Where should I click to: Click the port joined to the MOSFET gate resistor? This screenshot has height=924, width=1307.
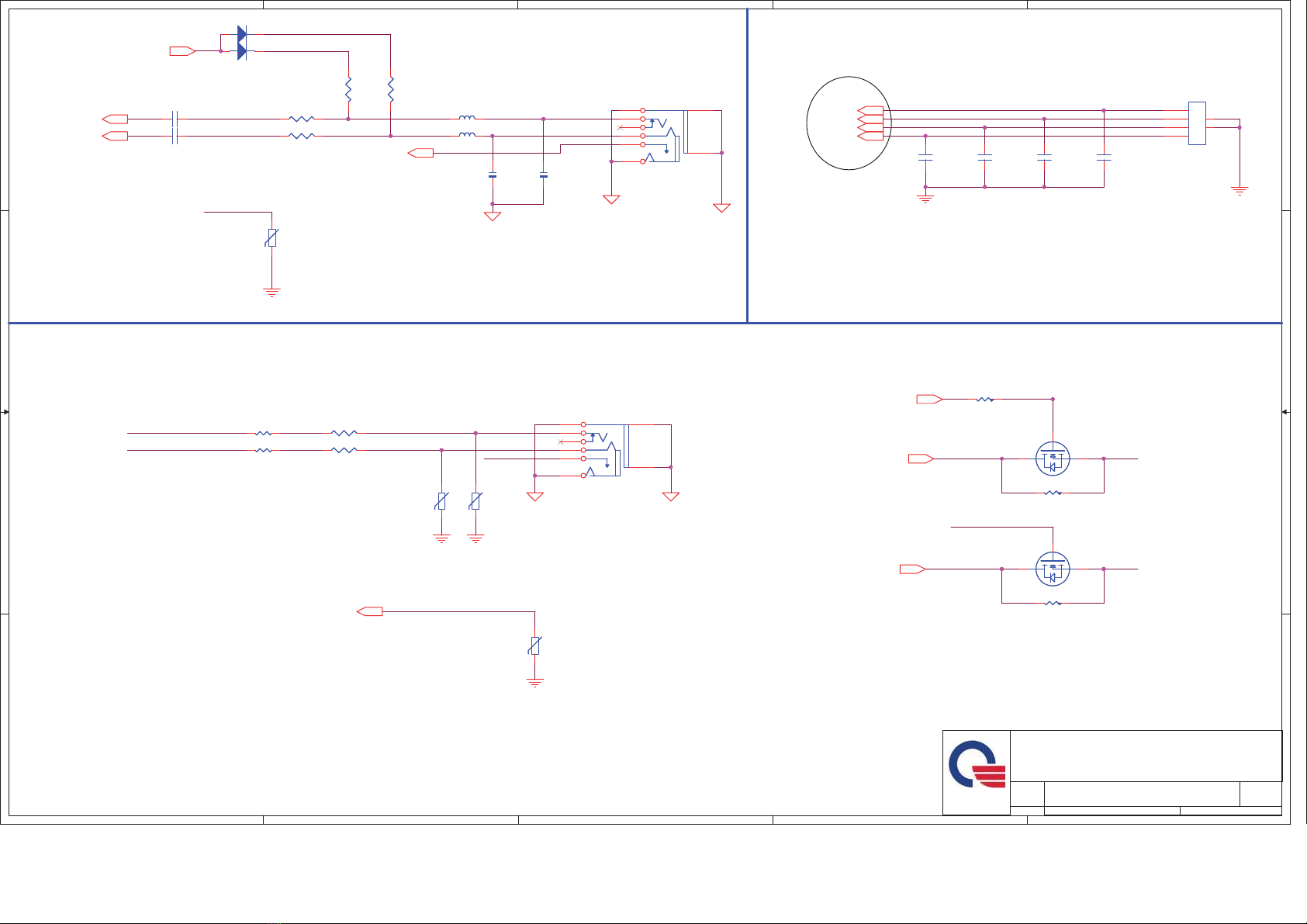[929, 399]
